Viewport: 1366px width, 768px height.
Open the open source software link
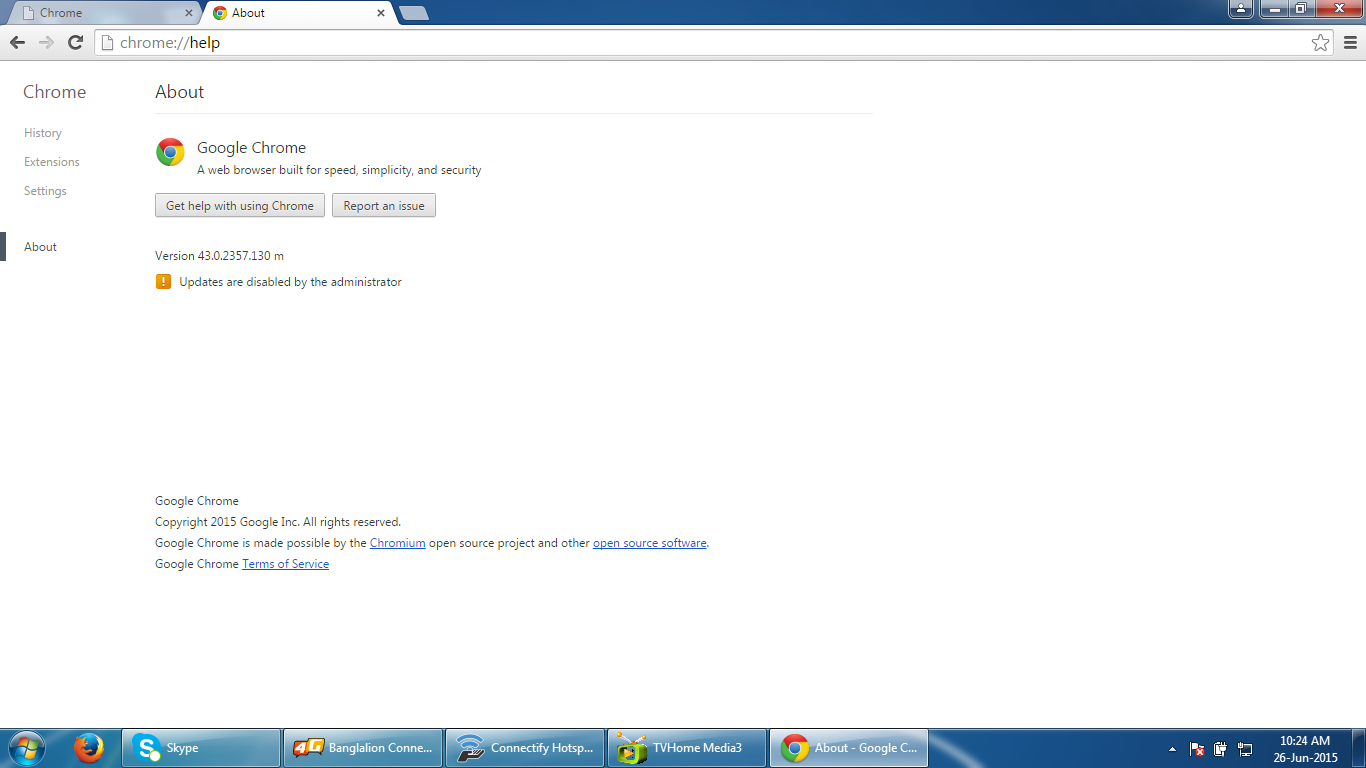(x=650, y=543)
